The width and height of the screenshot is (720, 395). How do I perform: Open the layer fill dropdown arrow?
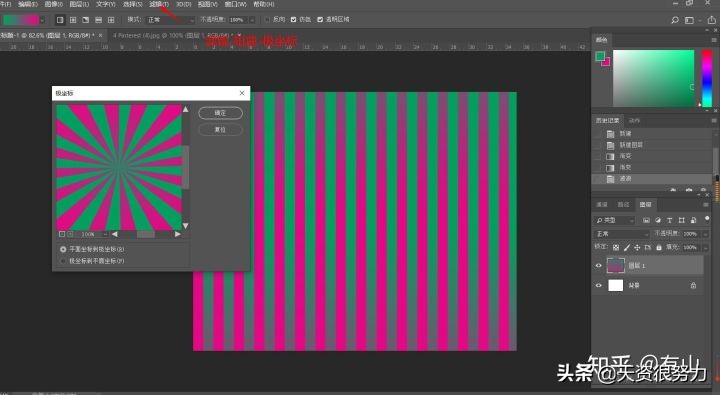click(706, 247)
